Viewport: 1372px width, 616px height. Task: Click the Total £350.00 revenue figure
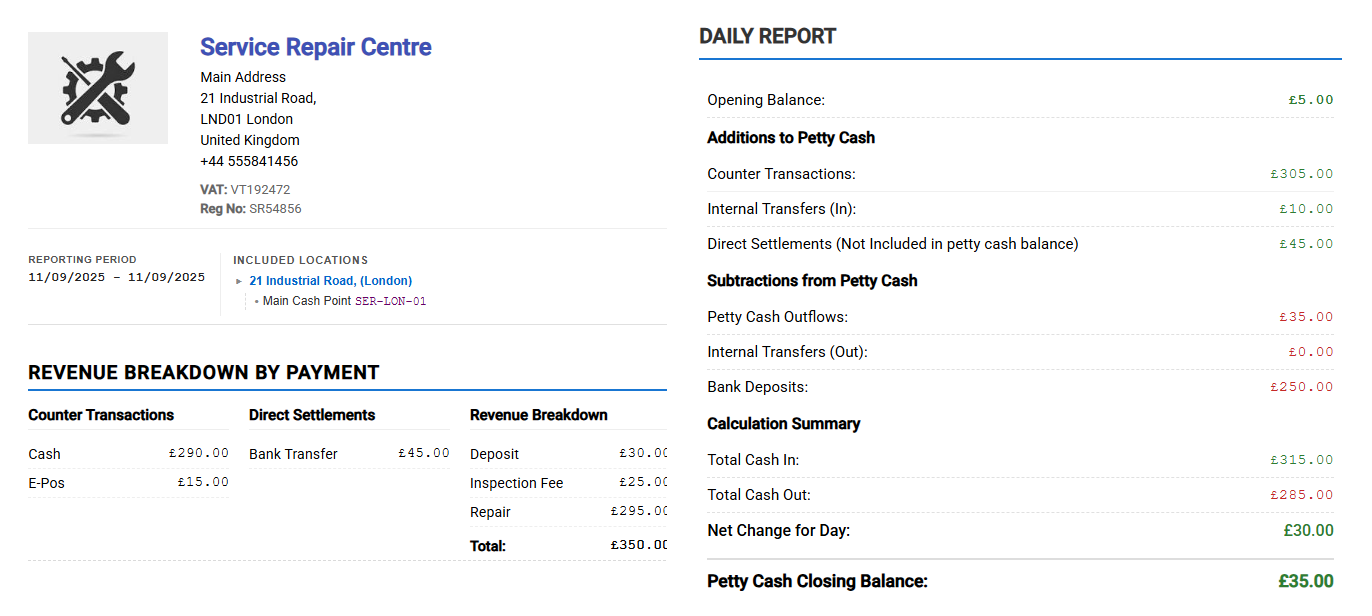click(640, 545)
